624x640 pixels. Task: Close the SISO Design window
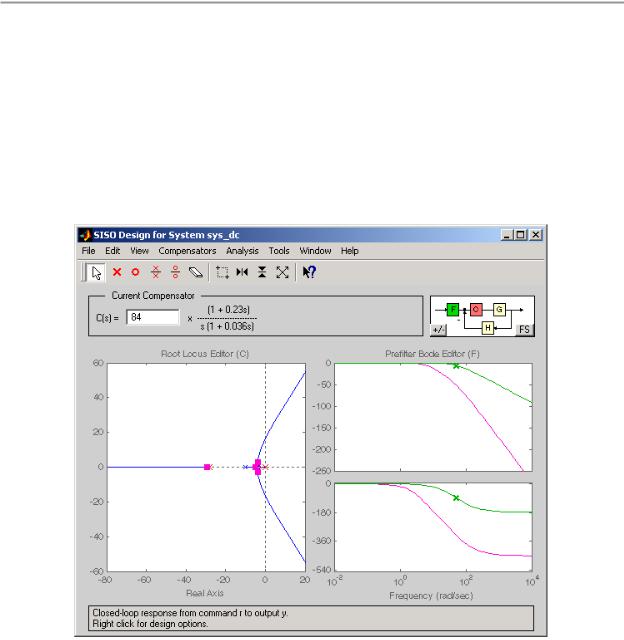[x=536, y=235]
